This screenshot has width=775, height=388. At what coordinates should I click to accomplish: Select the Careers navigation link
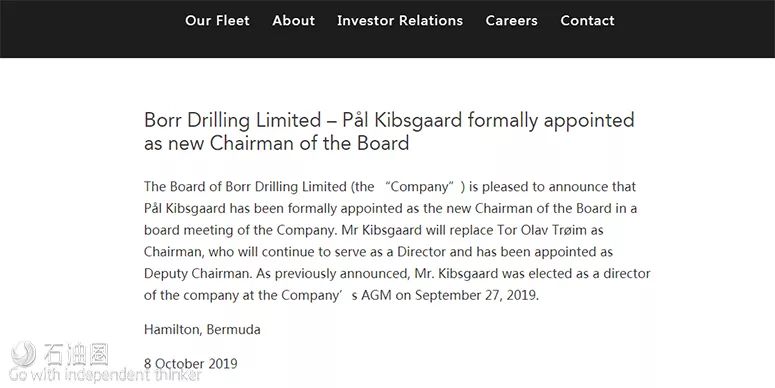tap(511, 21)
